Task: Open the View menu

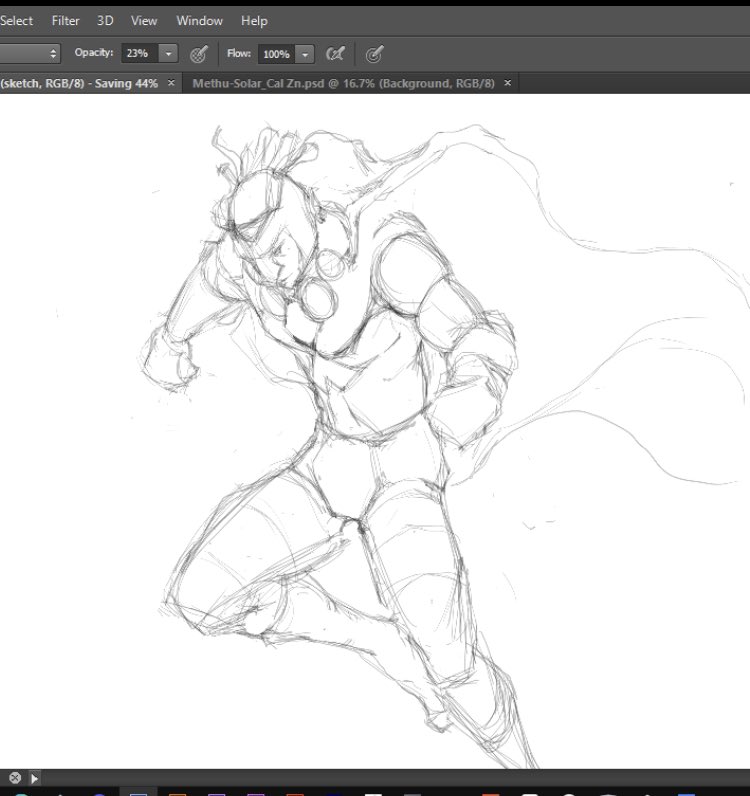Action: tap(144, 21)
